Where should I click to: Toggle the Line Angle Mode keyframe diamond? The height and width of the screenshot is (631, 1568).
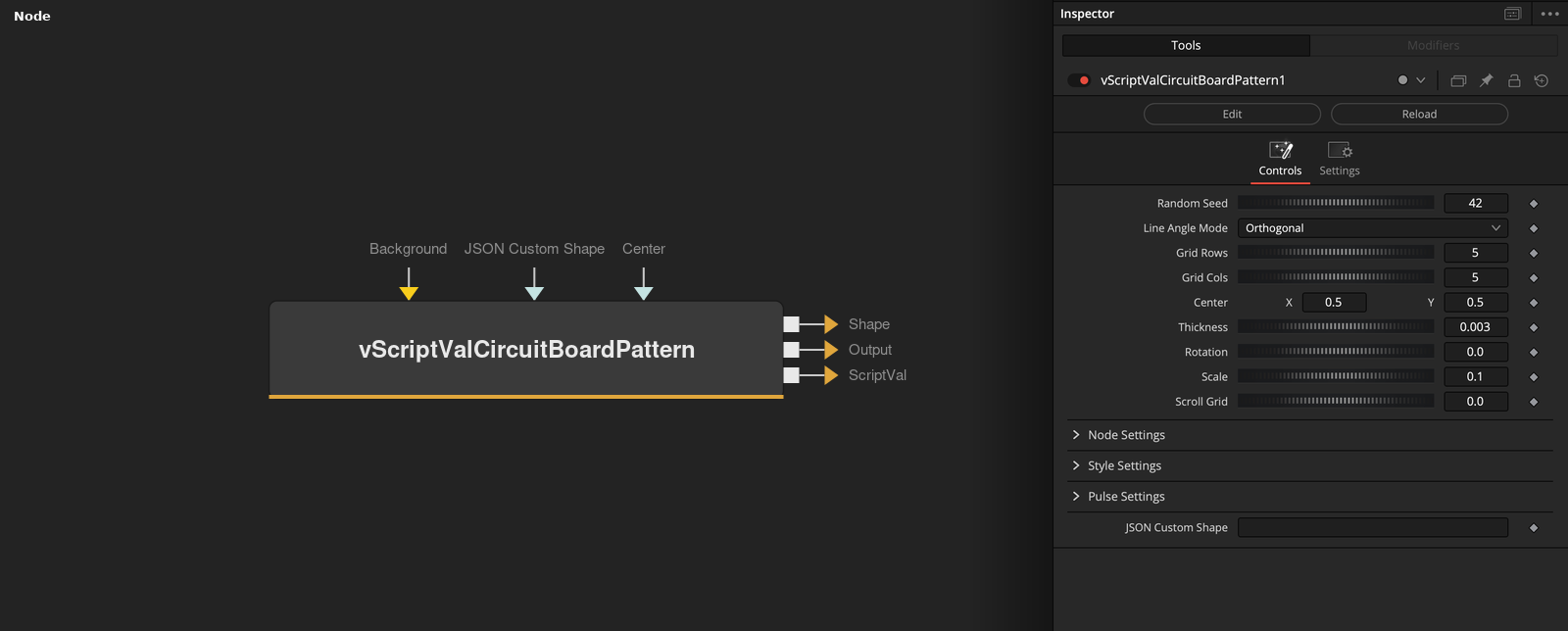(1534, 228)
